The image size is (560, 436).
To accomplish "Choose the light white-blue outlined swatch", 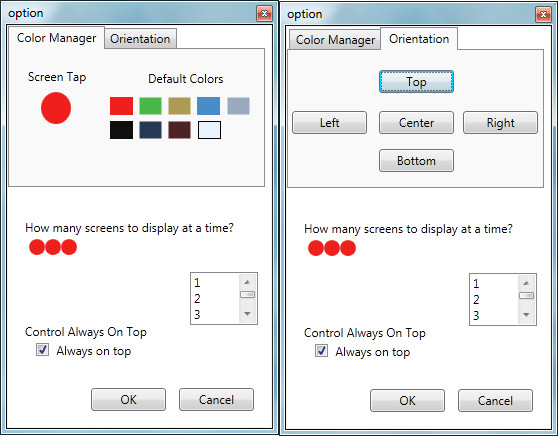I will (x=209, y=130).
